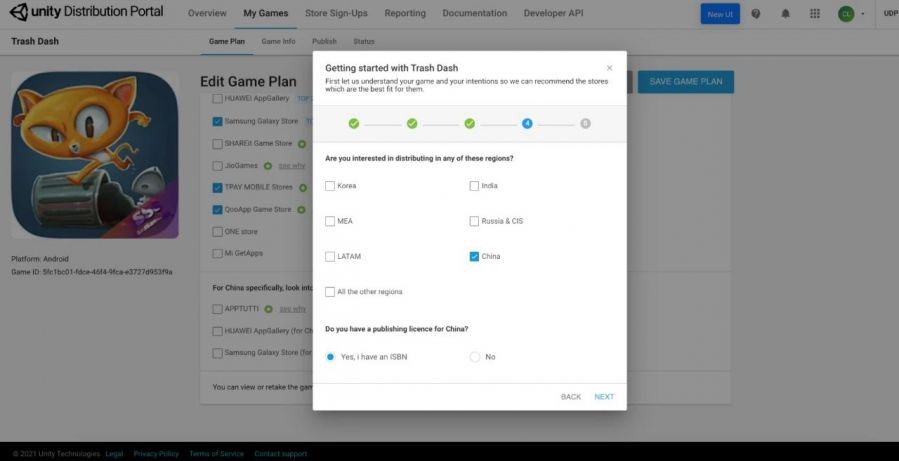Uncheck QooApp Game Store checkbox
Viewport: 899px width, 461px height.
tap(217, 210)
